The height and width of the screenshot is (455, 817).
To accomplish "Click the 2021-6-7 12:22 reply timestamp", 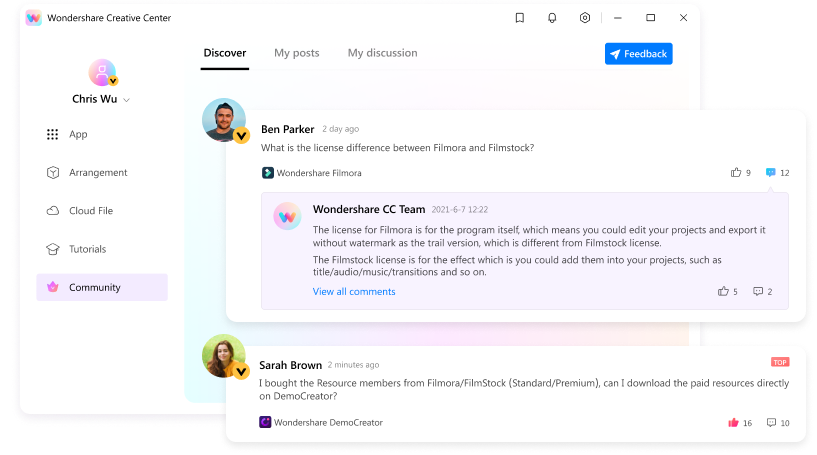I will point(460,210).
